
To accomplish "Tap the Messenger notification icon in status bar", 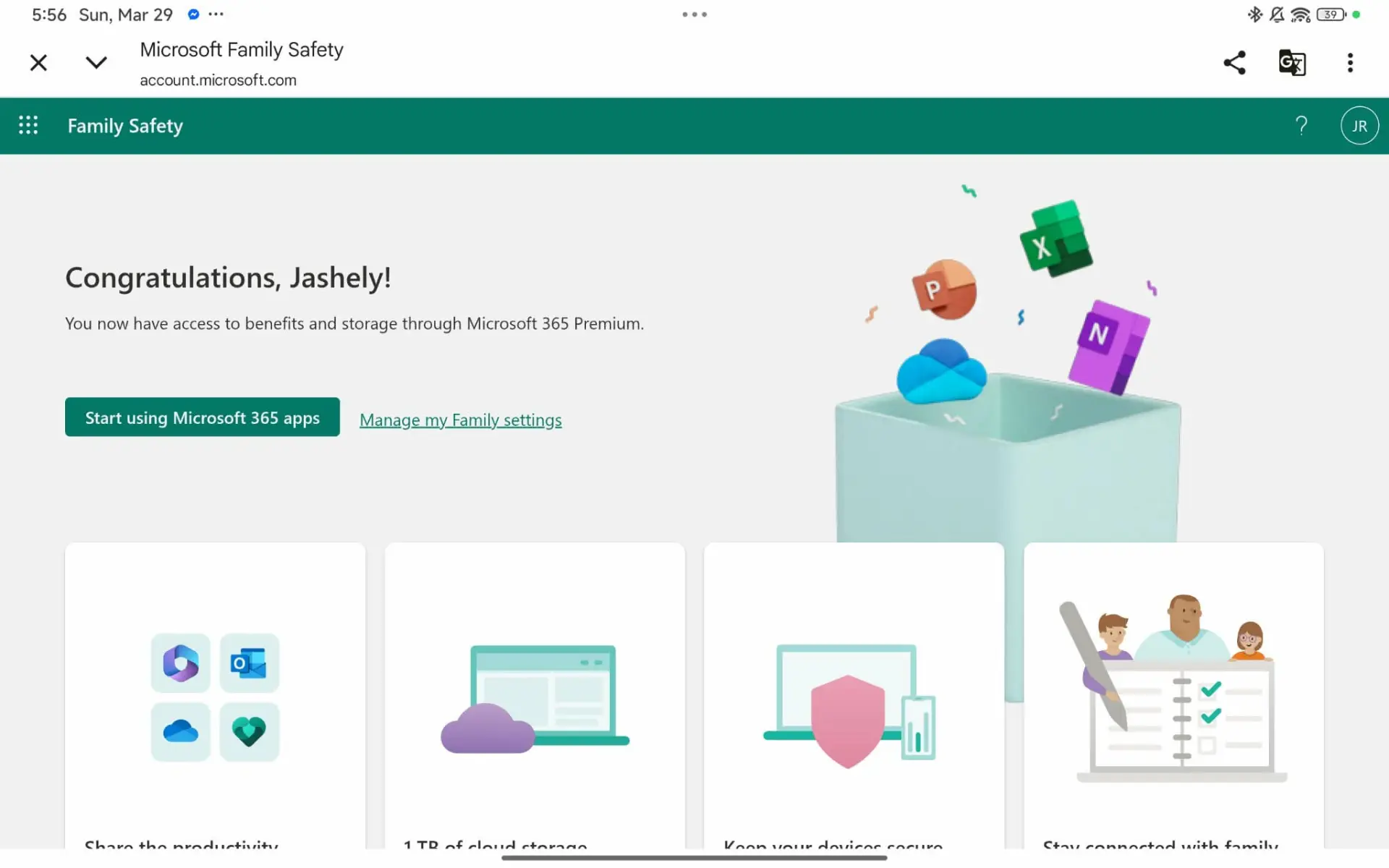I will coord(193,14).
